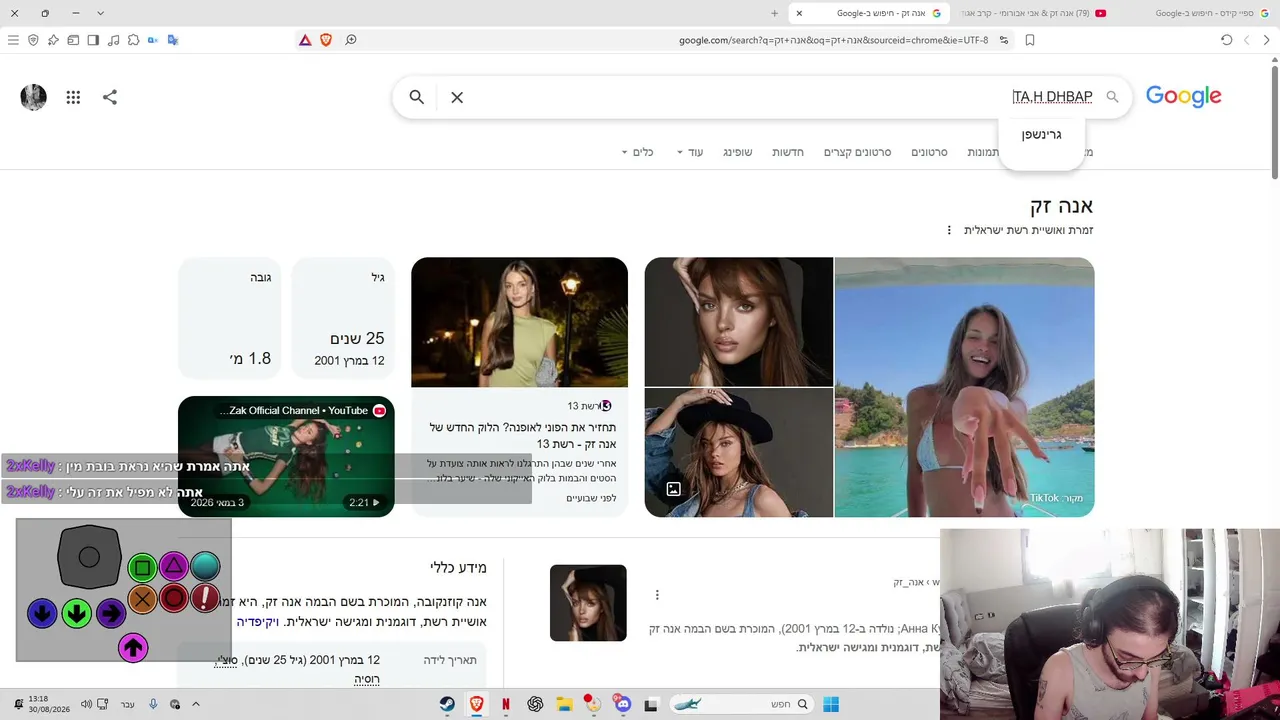Show hidden system tray icons

point(196,704)
